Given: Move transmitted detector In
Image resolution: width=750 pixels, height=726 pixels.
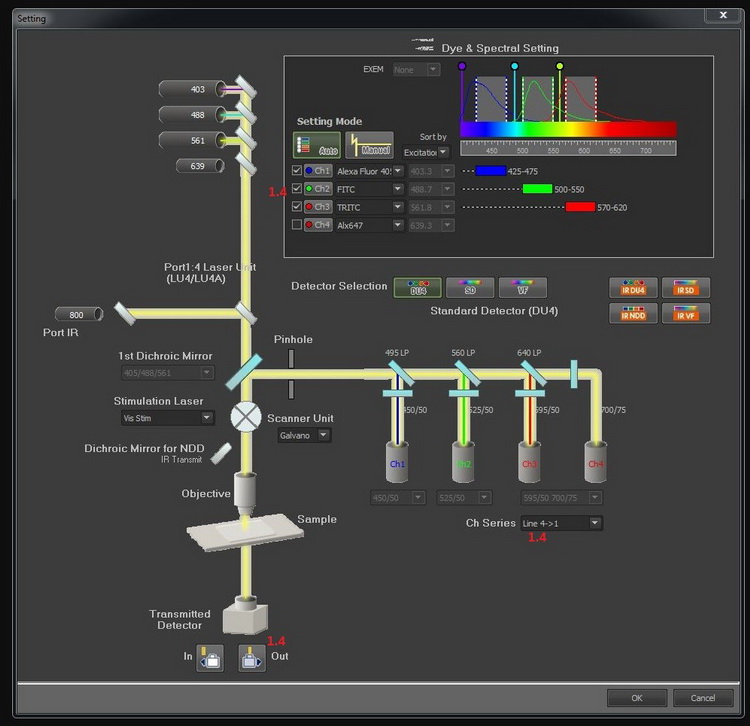Looking at the screenshot, I should pyautogui.click(x=210, y=659).
